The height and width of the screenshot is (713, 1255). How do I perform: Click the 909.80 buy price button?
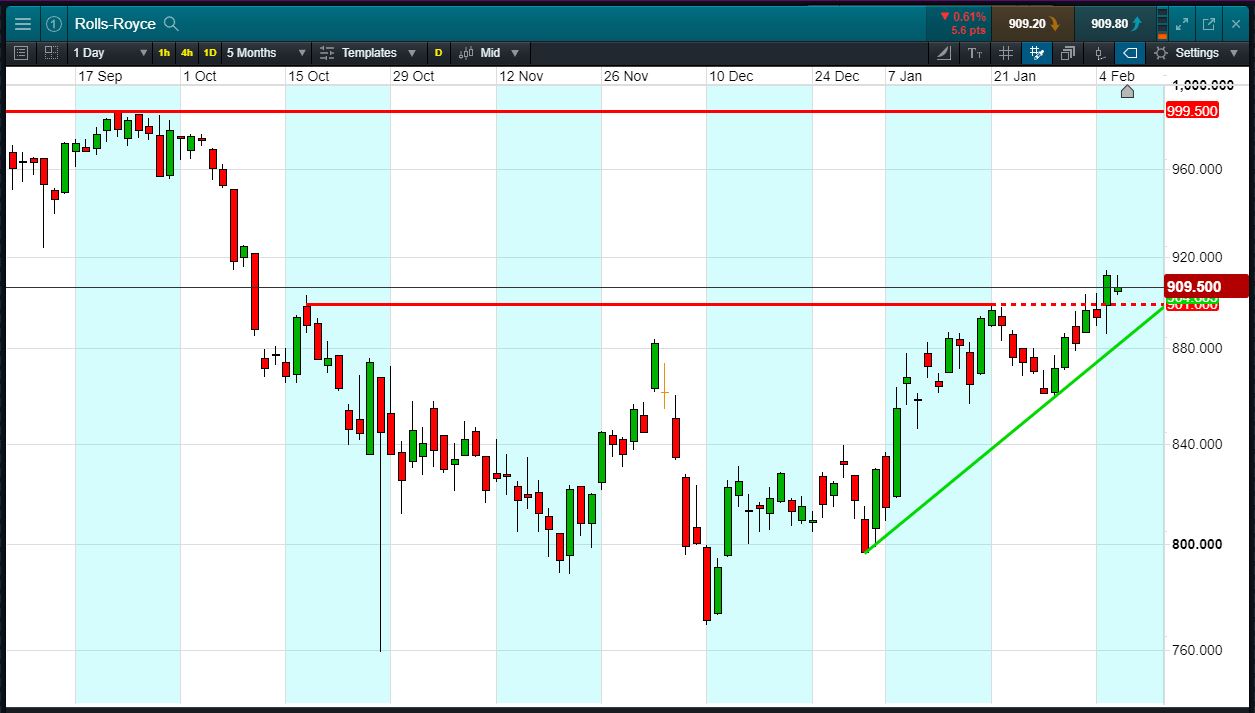pyautogui.click(x=1117, y=23)
